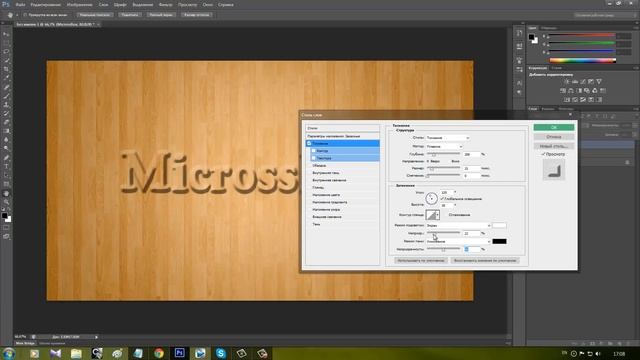
Task: Add a Levels adjustment layer
Action: coord(575,82)
